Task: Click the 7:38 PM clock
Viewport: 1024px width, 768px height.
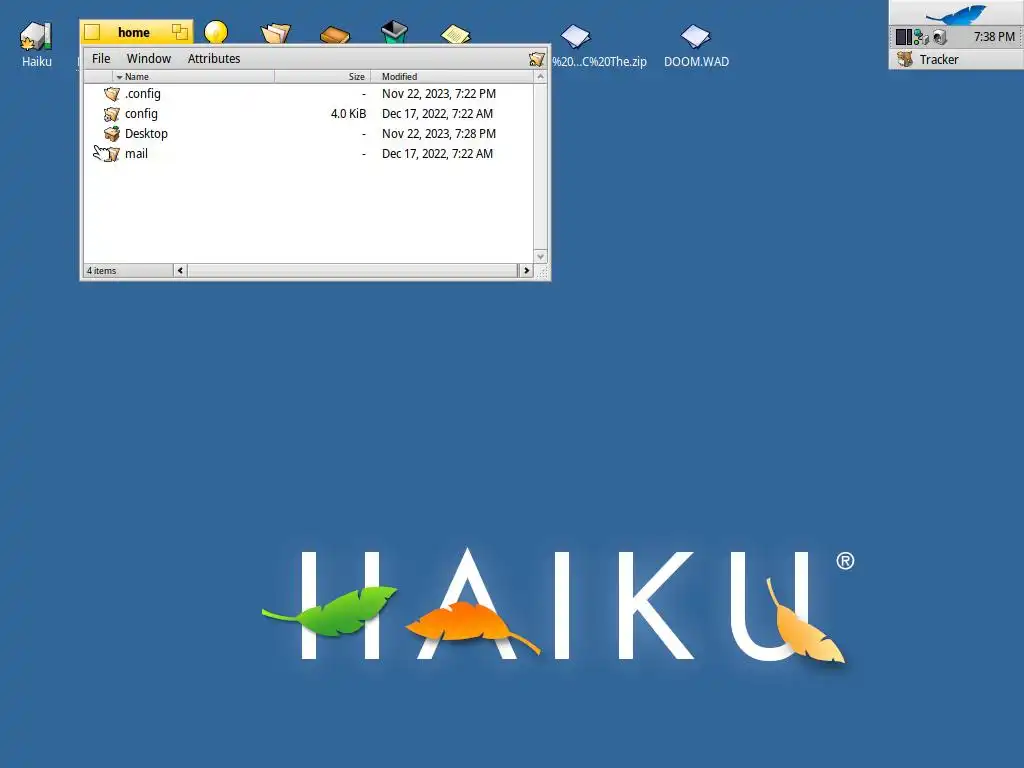Action: pos(994,37)
